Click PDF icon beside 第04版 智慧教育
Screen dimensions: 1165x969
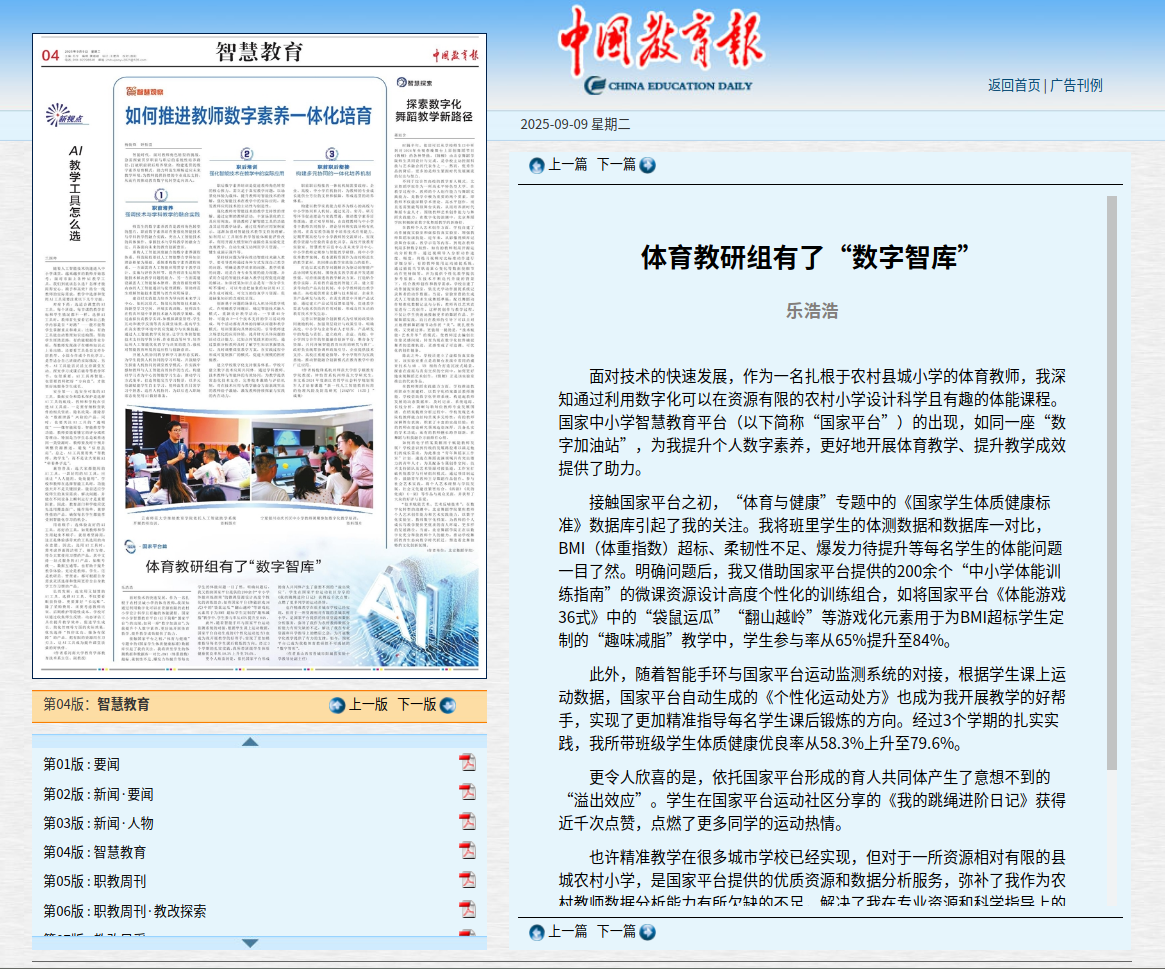pyautogui.click(x=467, y=851)
